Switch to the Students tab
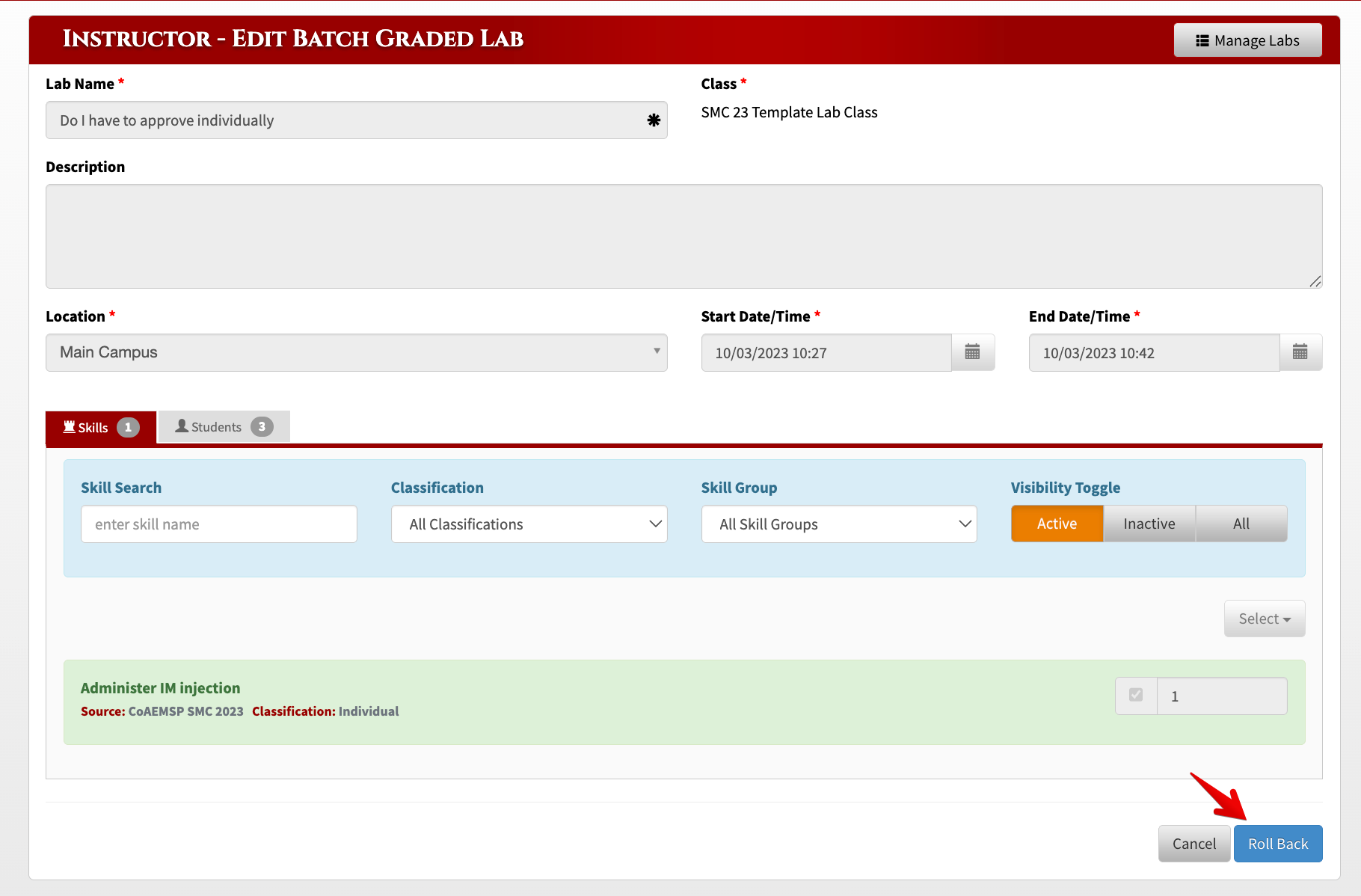This screenshot has height=896, width=1361. (x=224, y=426)
